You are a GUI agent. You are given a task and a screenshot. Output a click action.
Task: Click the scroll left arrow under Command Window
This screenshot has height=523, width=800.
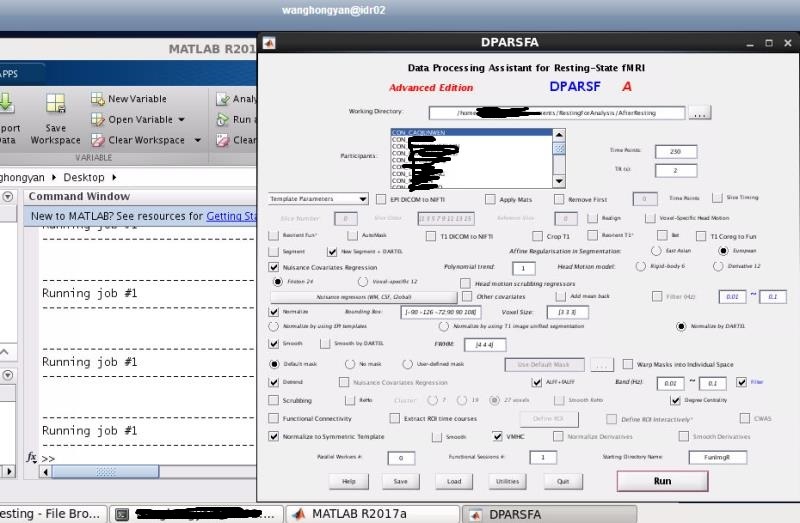pyautogui.click(x=45, y=472)
